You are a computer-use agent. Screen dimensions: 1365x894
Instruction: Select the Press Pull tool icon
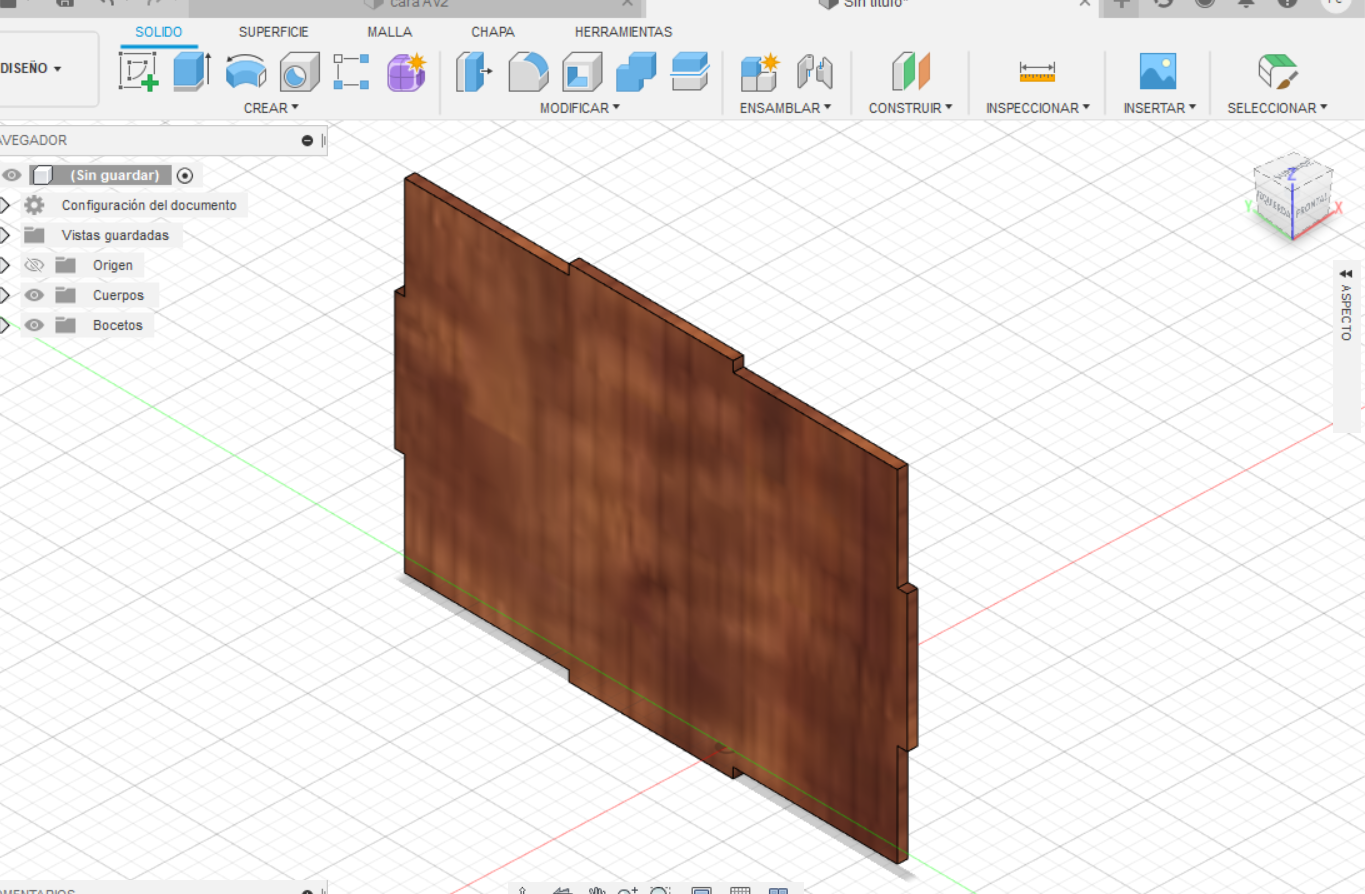475,72
